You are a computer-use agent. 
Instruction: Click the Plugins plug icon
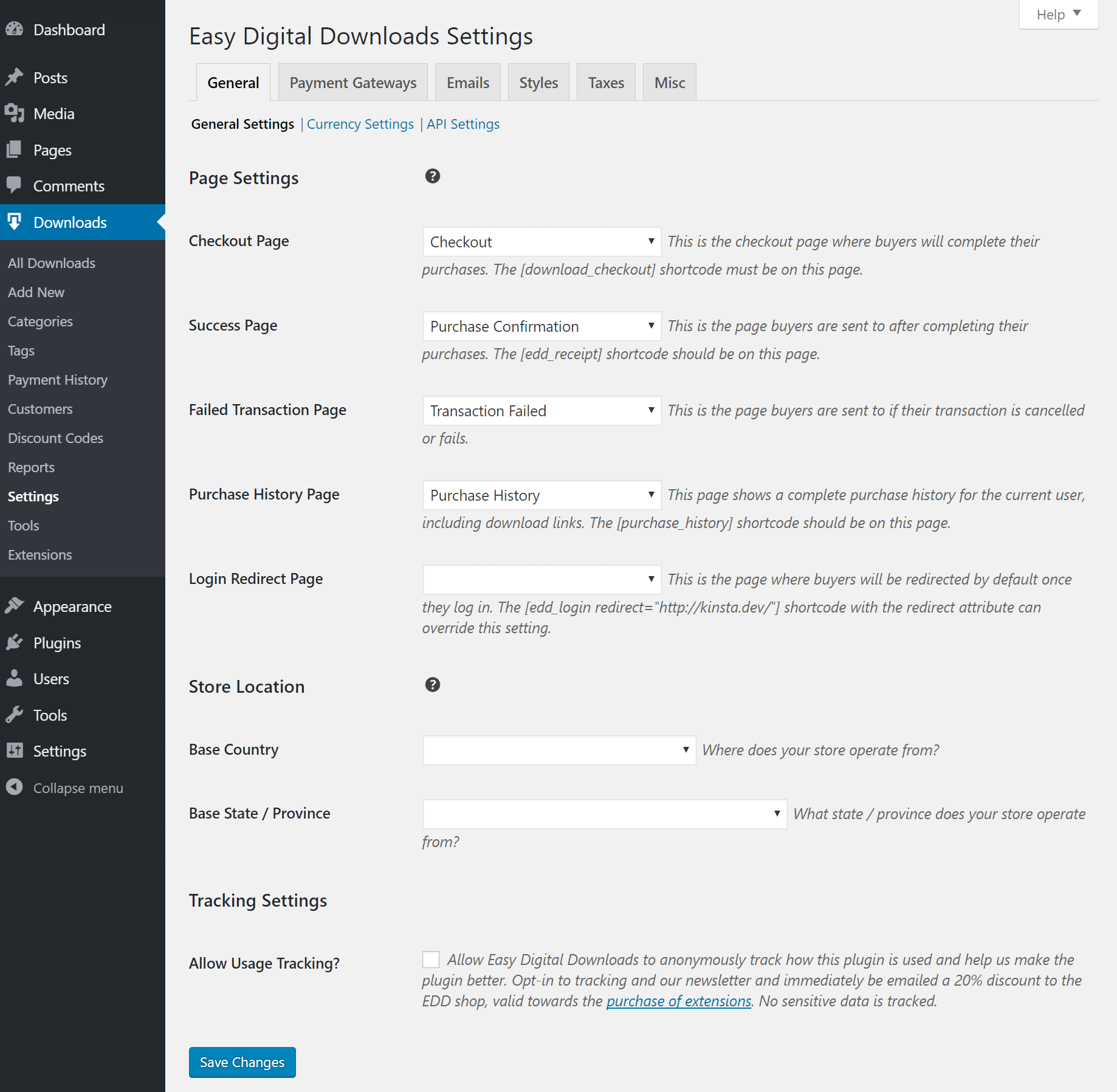point(15,642)
